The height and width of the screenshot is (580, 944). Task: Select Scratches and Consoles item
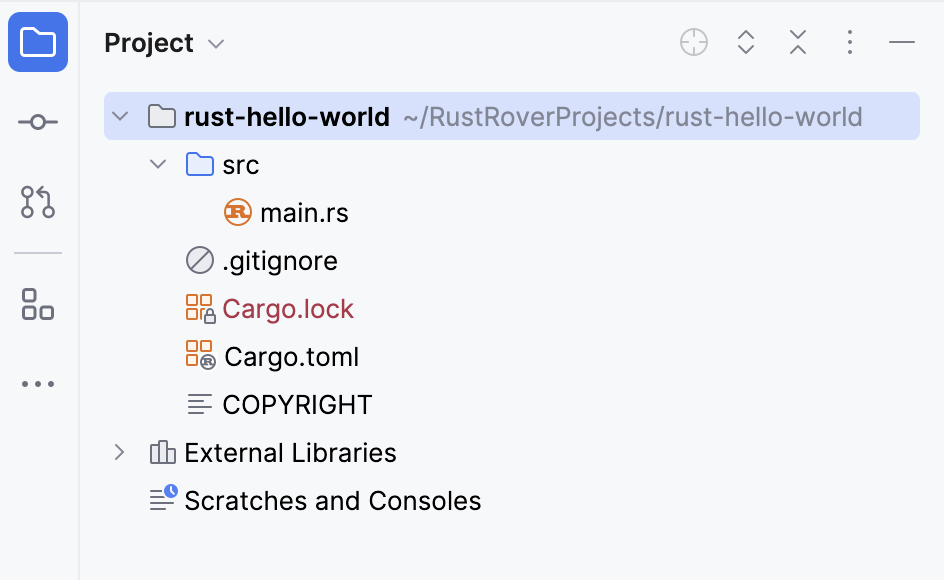[315, 500]
